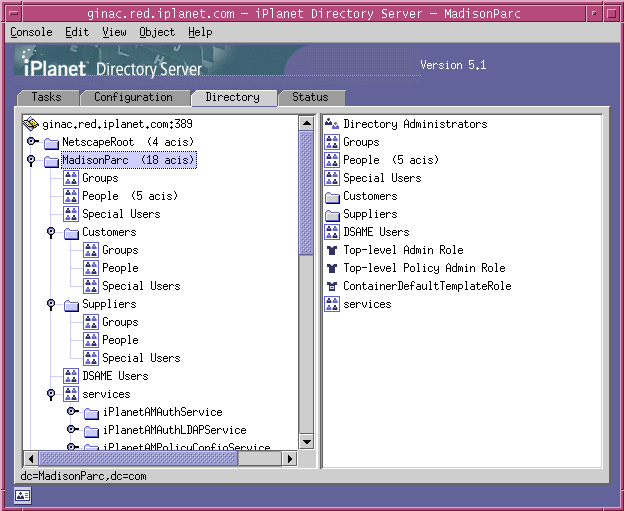This screenshot has height=511, width=624.
Task: Click the tree's vertical scrollbar down arrow
Action: tap(306, 442)
